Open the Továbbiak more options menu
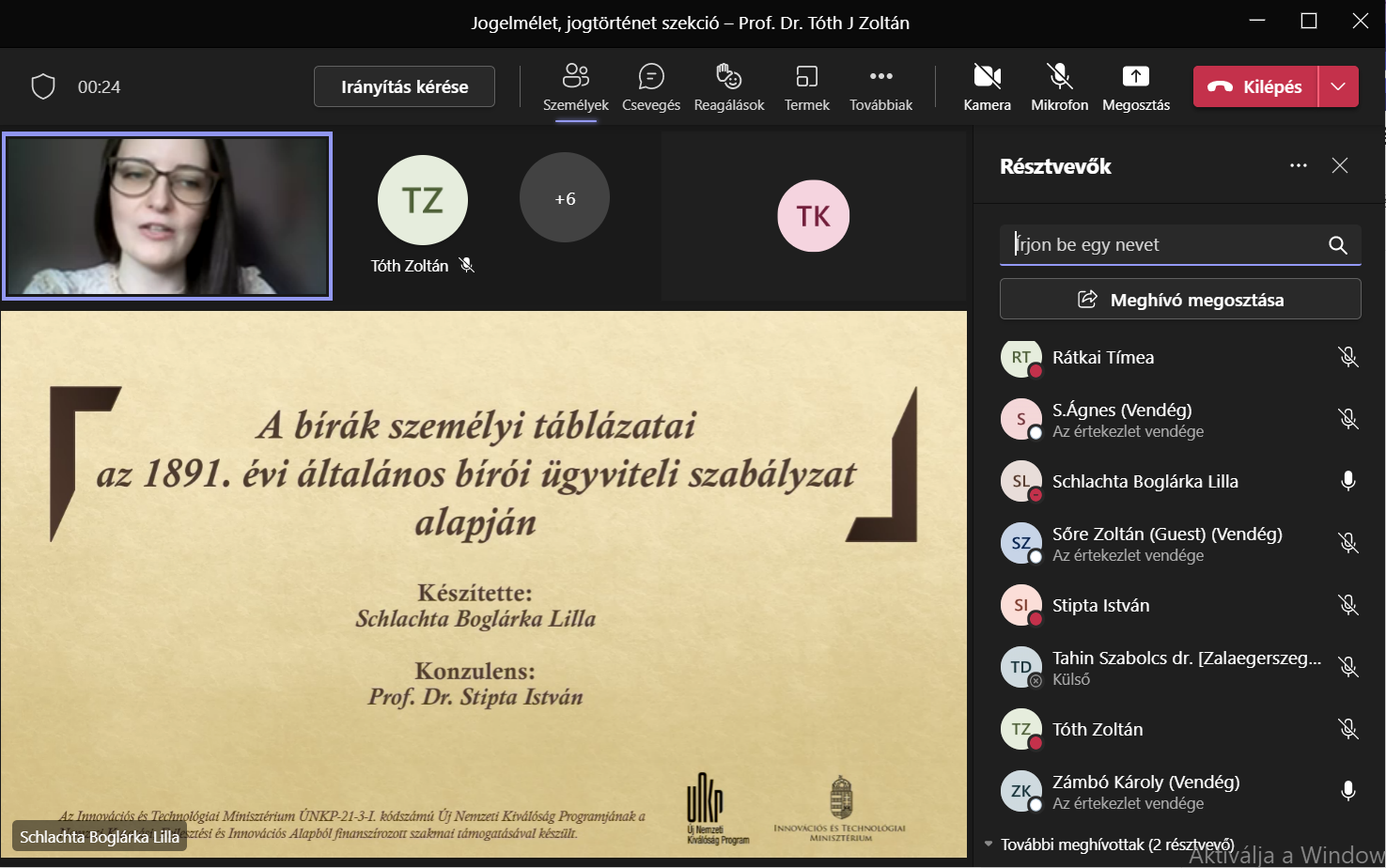The width and height of the screenshot is (1386, 868). tap(880, 86)
